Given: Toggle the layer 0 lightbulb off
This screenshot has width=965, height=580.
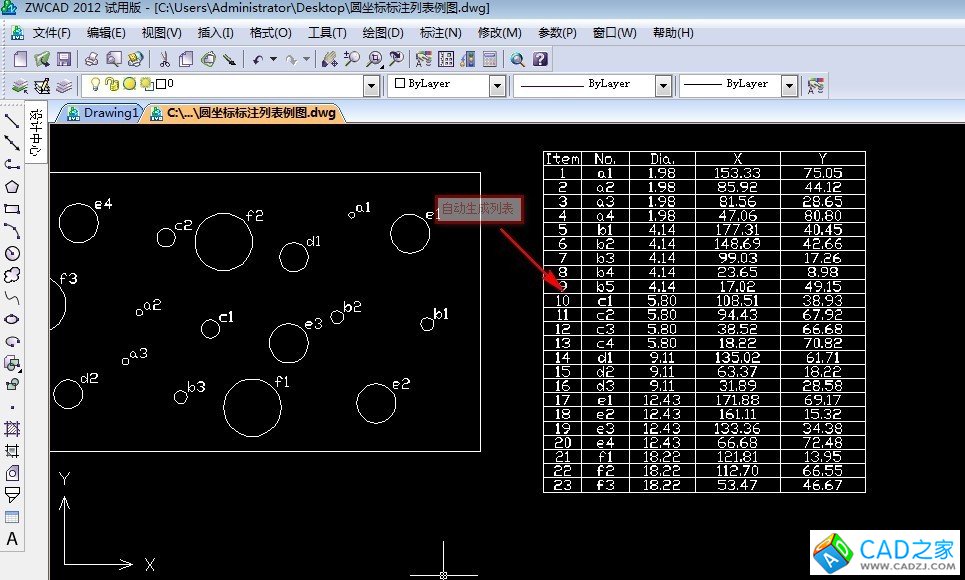Looking at the screenshot, I should pos(95,86).
